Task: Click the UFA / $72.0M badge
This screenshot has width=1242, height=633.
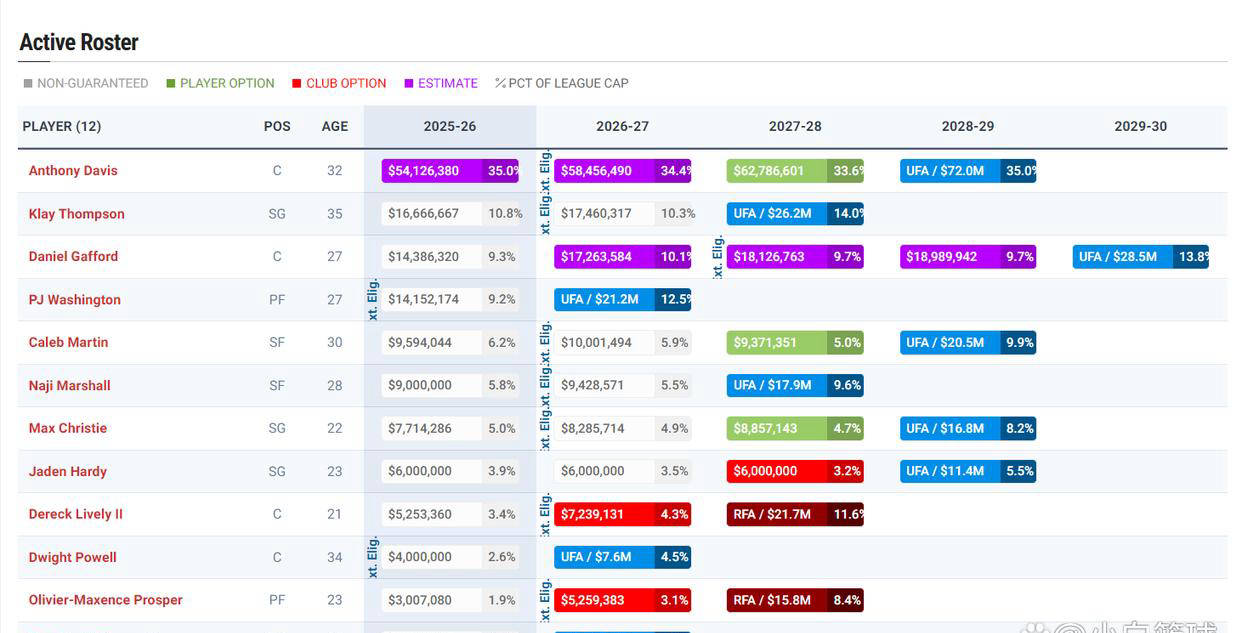Action: click(x=968, y=171)
